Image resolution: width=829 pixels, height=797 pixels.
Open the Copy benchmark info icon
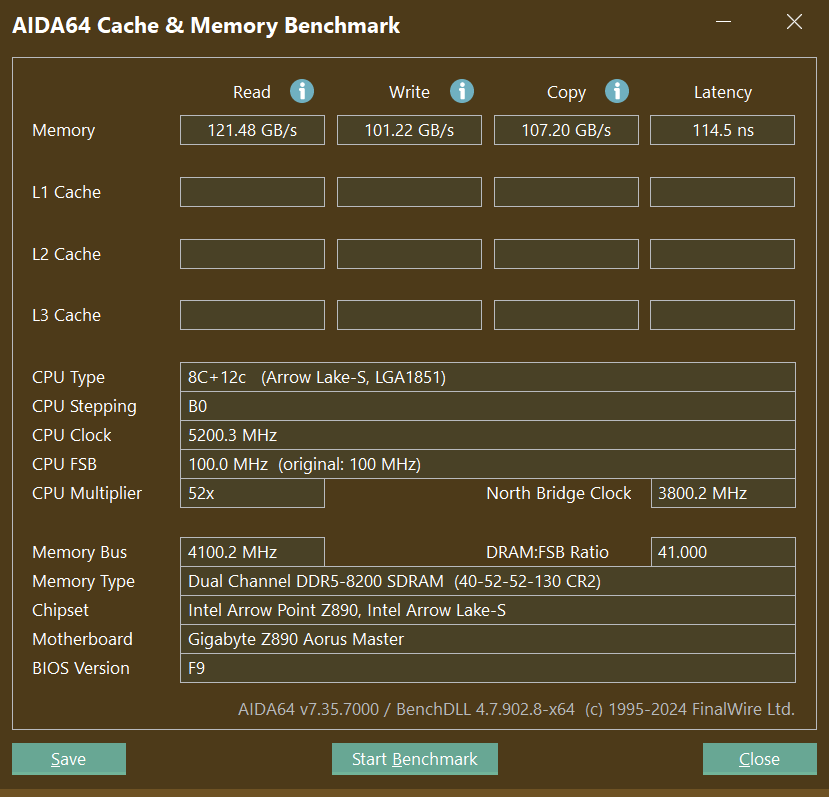tap(617, 91)
